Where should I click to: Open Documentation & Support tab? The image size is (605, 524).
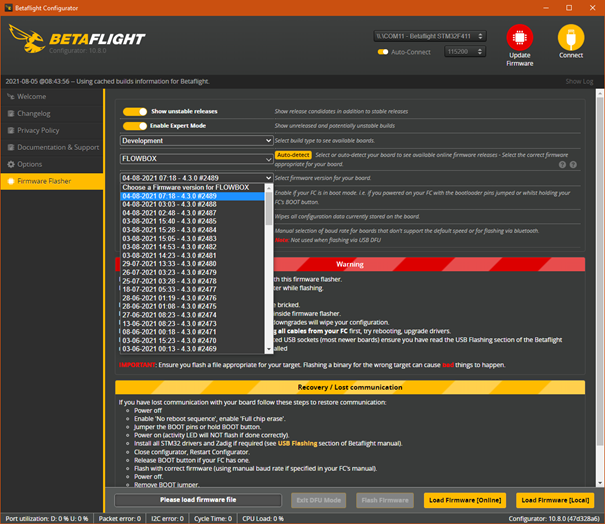click(x=52, y=147)
